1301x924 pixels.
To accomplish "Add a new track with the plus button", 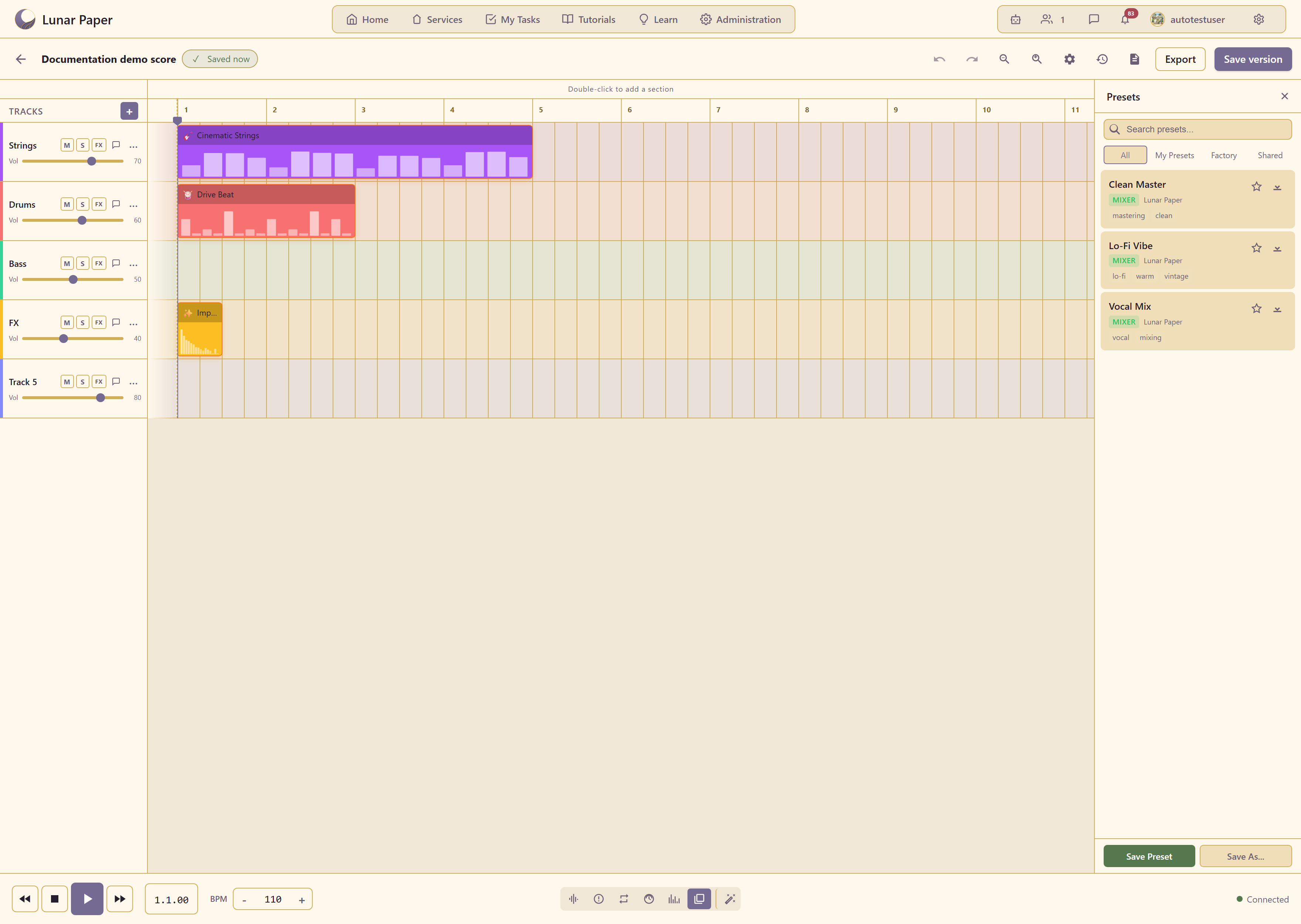I will (x=129, y=112).
